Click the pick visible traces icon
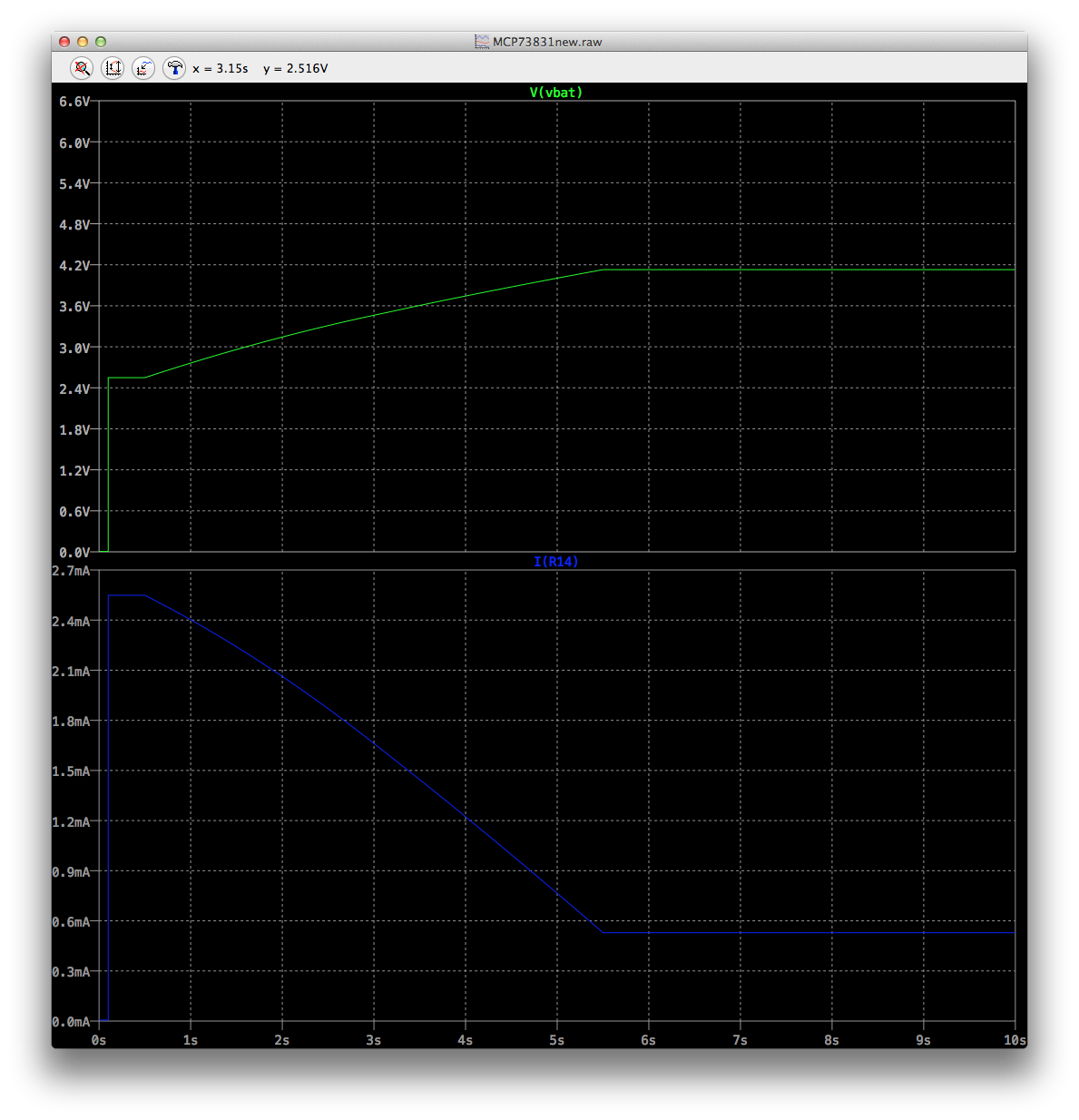The height and width of the screenshot is (1120, 1079). pos(143,68)
